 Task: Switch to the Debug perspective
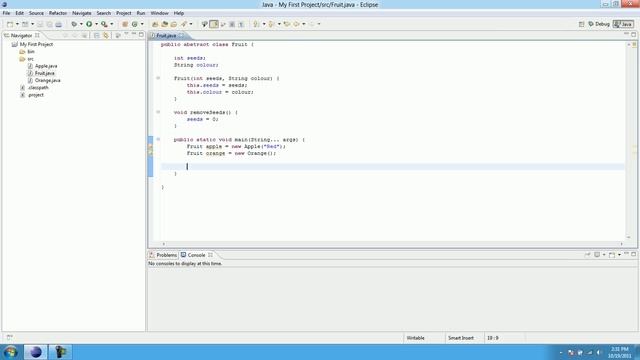tap(599, 24)
